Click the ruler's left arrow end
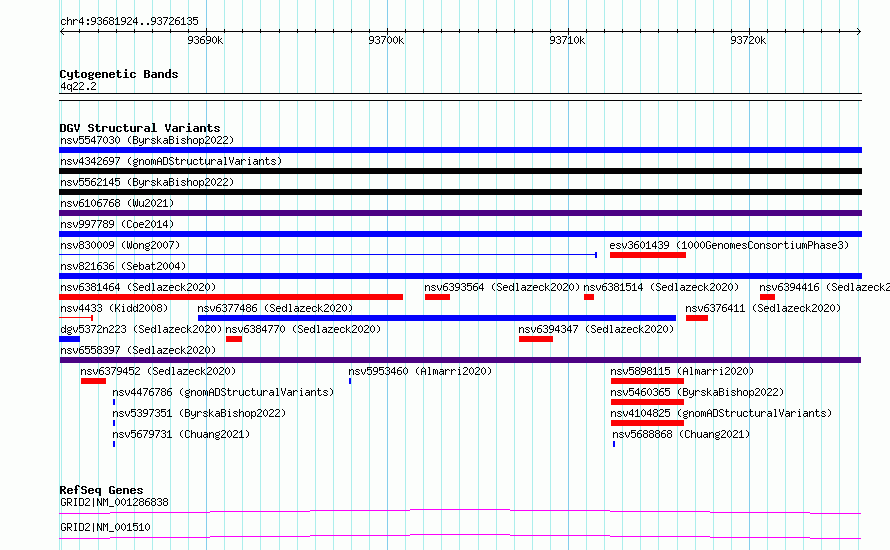Screen dimensions: 890x550 point(62,31)
